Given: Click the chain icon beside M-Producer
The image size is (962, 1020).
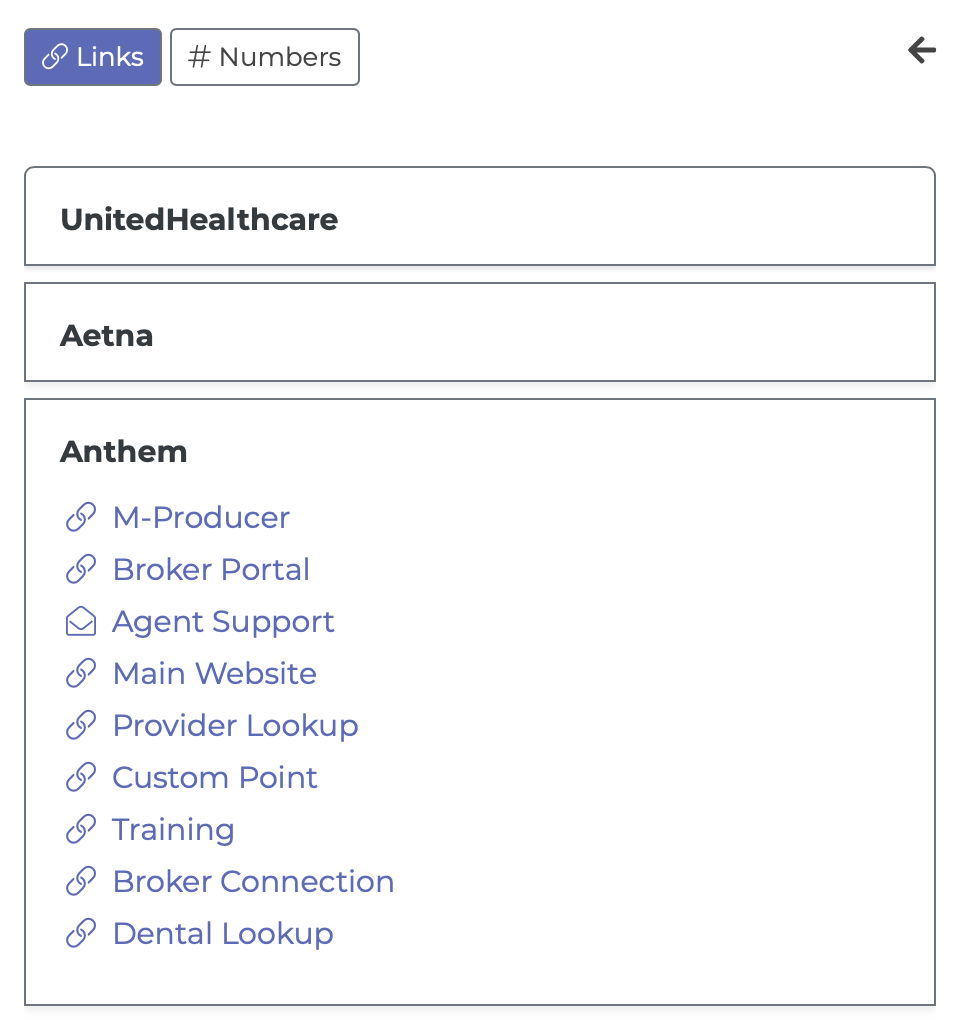Looking at the screenshot, I should (81, 517).
